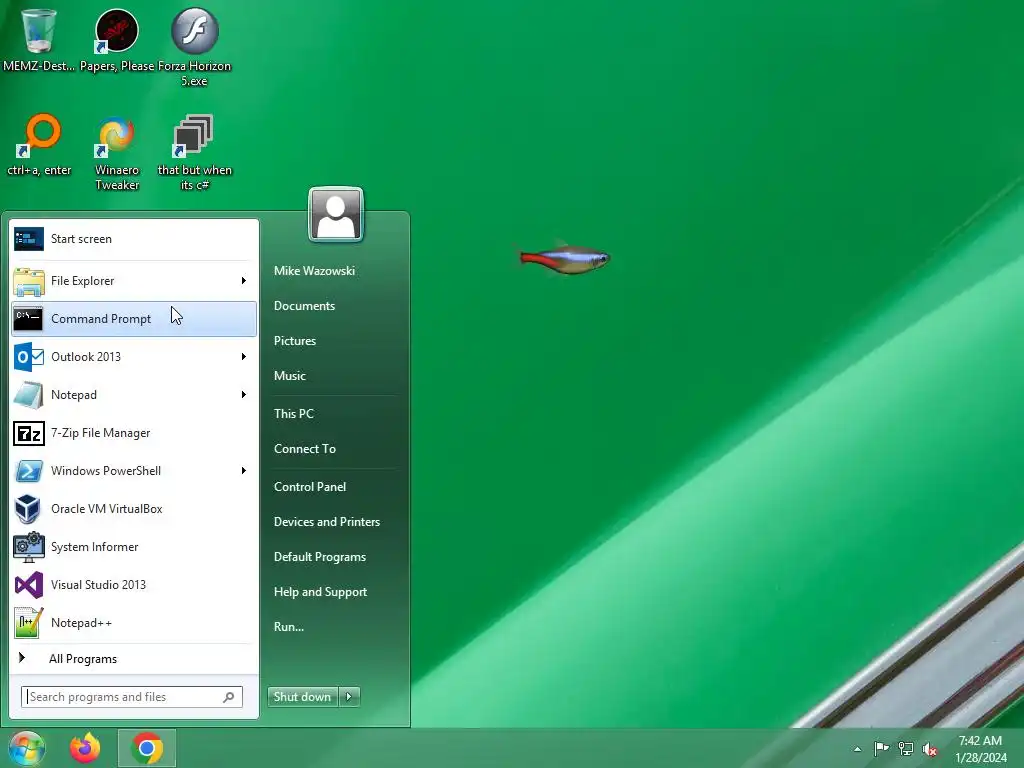Image resolution: width=1024 pixels, height=768 pixels.
Task: Click Run... in the Start menu
Action: coord(289,626)
